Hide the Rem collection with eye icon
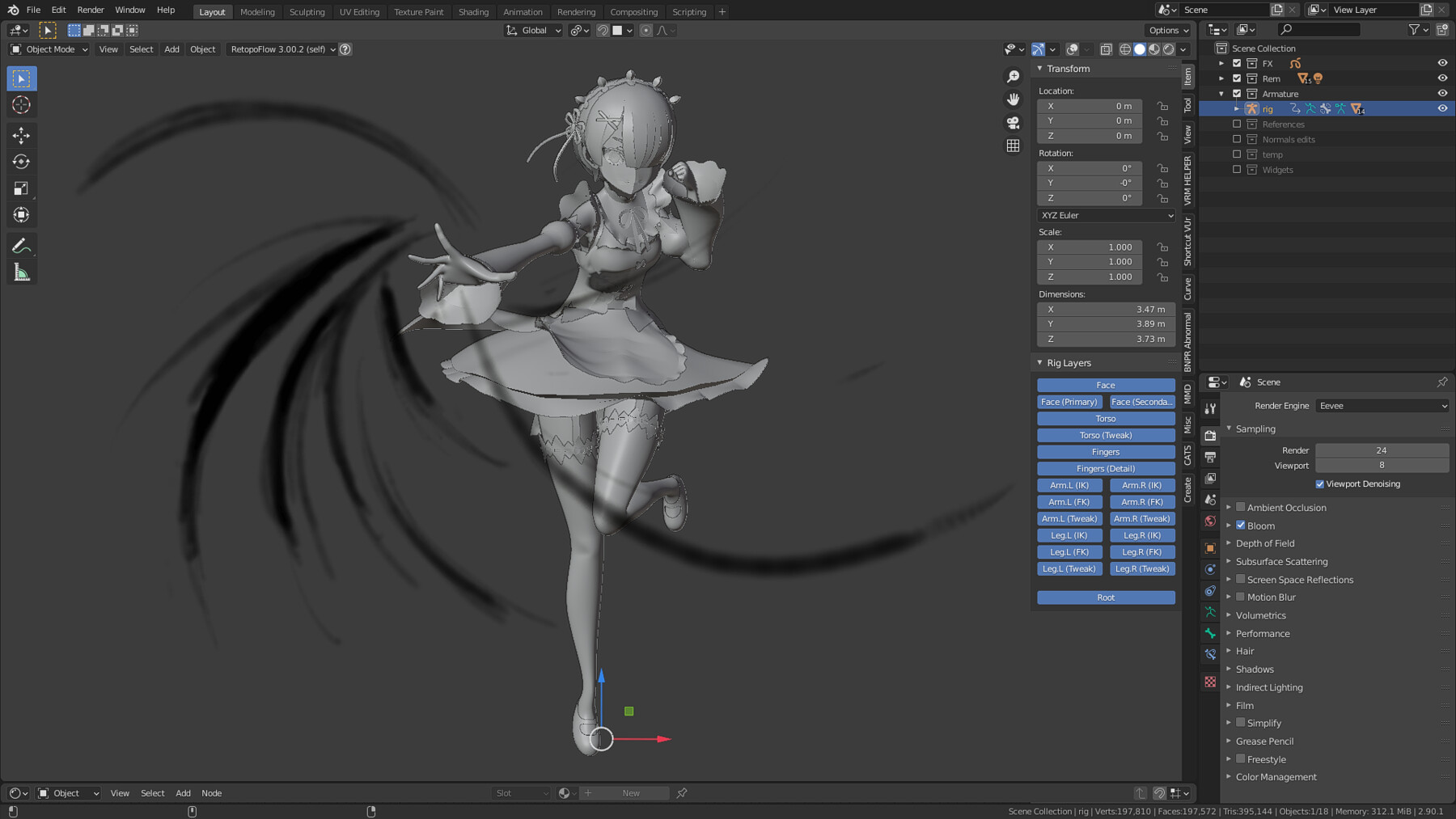 click(1442, 78)
